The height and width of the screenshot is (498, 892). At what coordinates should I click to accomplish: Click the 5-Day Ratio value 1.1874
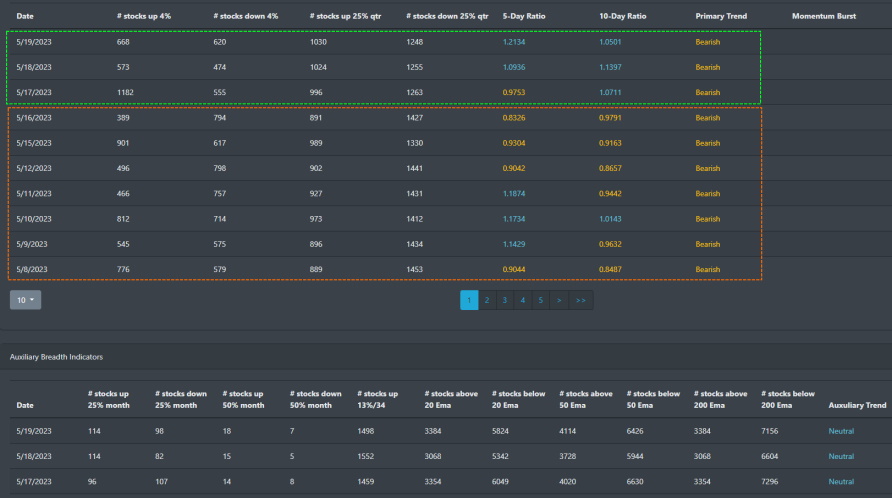[x=514, y=194]
